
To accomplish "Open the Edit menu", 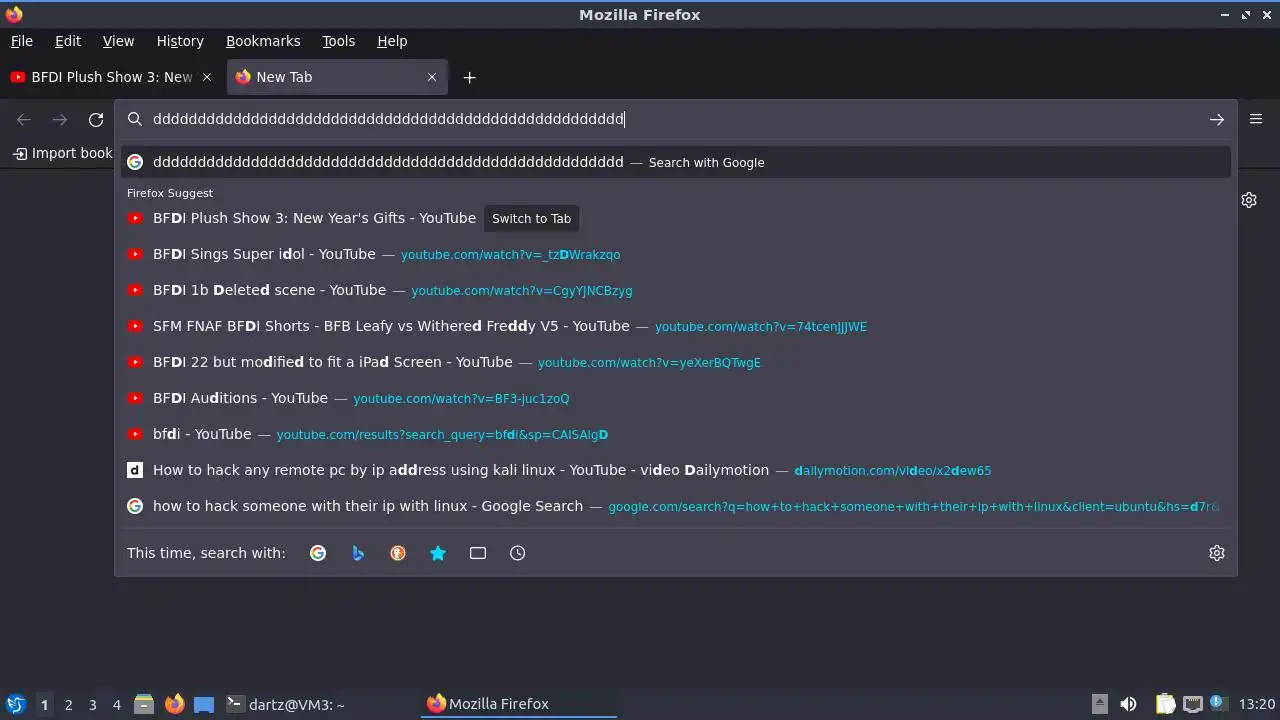I will click(x=68, y=41).
